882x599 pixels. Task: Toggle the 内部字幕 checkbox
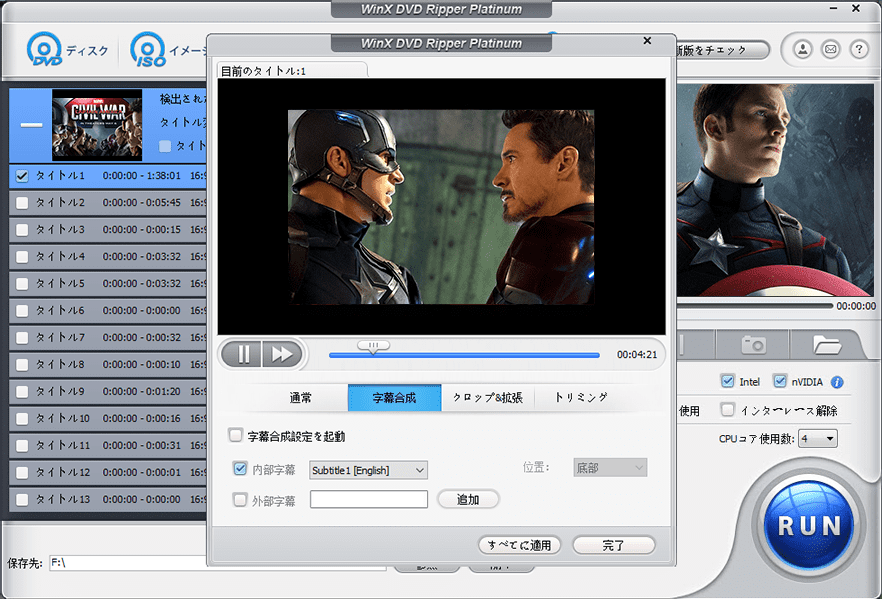pyautogui.click(x=240, y=468)
